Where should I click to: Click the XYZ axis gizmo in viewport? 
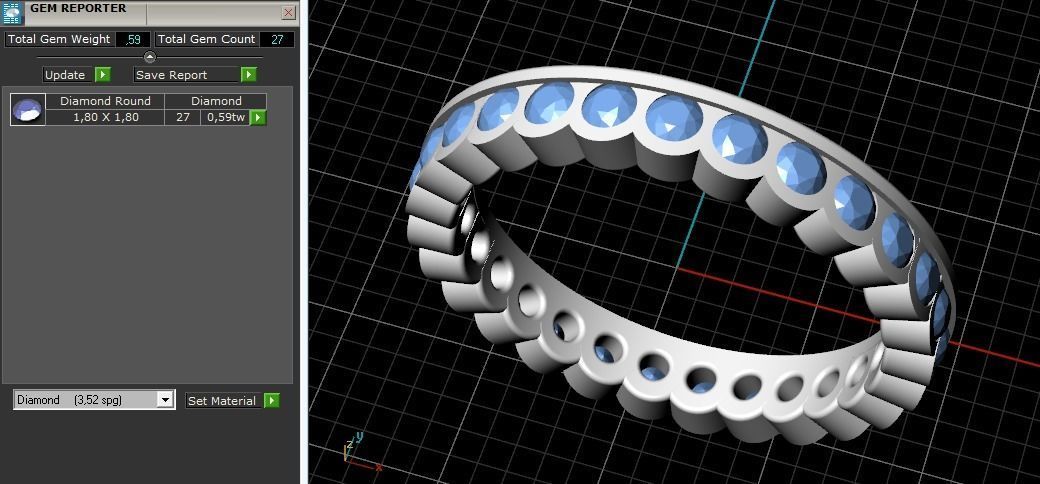[x=361, y=451]
